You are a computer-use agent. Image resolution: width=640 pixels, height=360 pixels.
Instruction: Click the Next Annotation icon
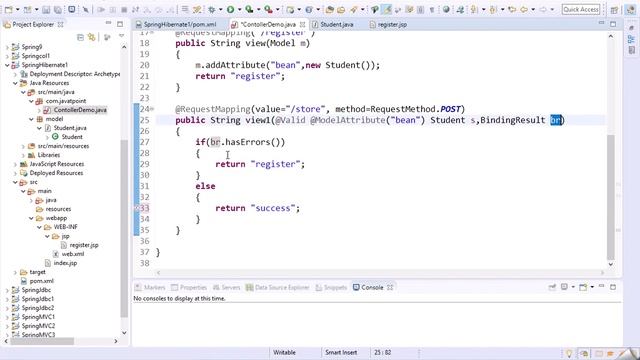pos(473,9)
